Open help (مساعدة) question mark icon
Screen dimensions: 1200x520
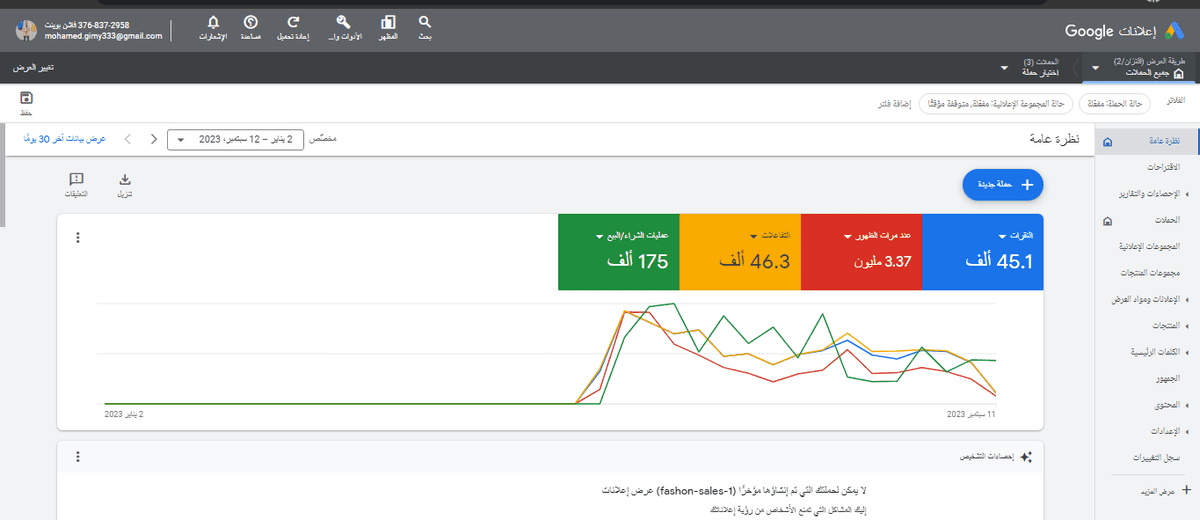click(x=250, y=23)
